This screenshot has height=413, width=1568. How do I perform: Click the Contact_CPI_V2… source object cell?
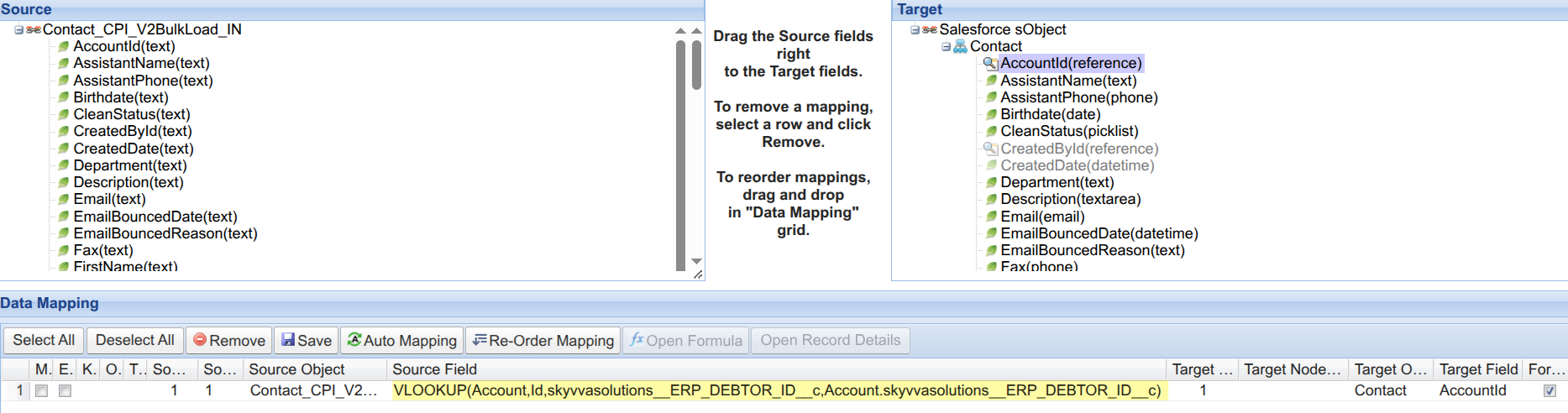click(x=313, y=390)
